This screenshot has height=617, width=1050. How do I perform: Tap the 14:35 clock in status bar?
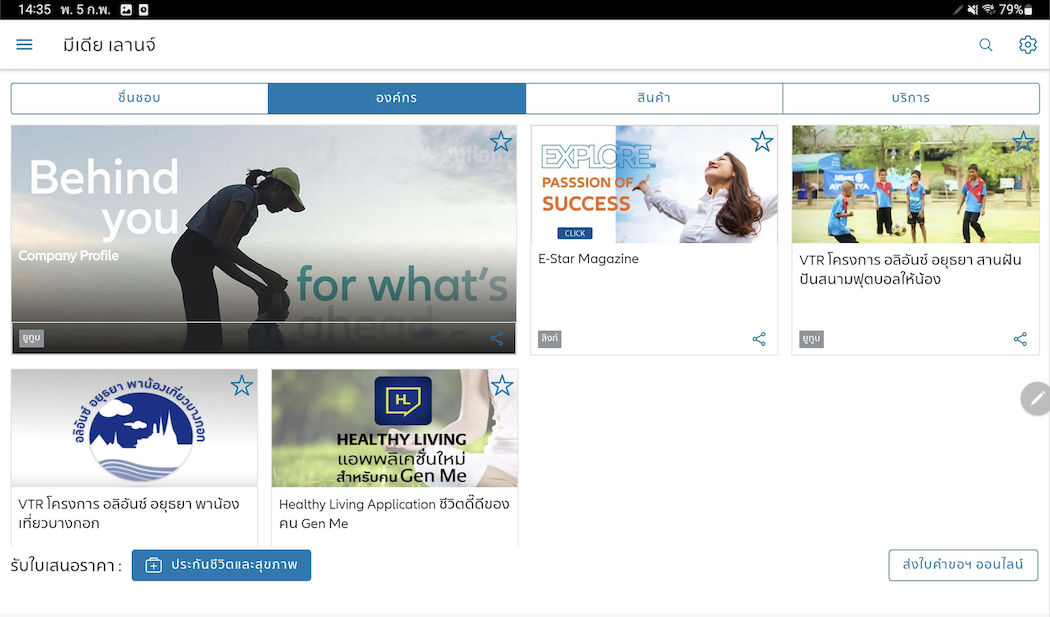point(34,9)
